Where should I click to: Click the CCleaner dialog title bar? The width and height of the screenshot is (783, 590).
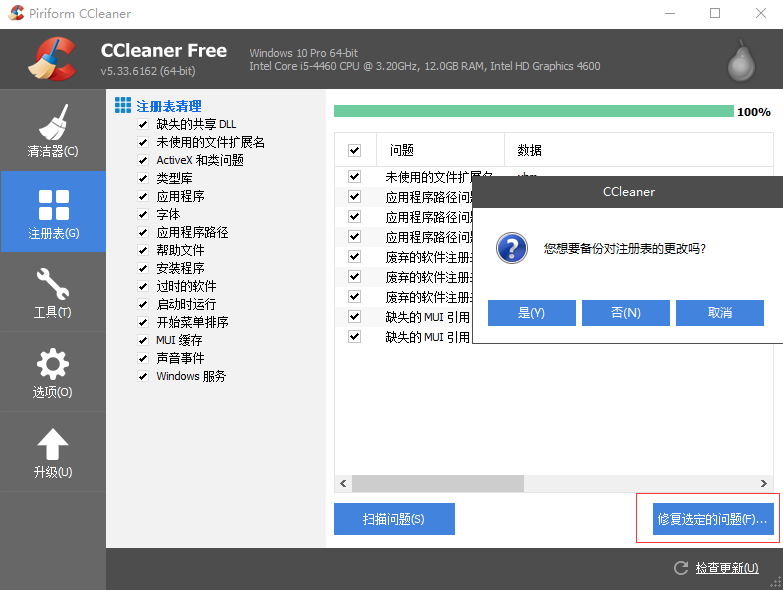point(628,192)
